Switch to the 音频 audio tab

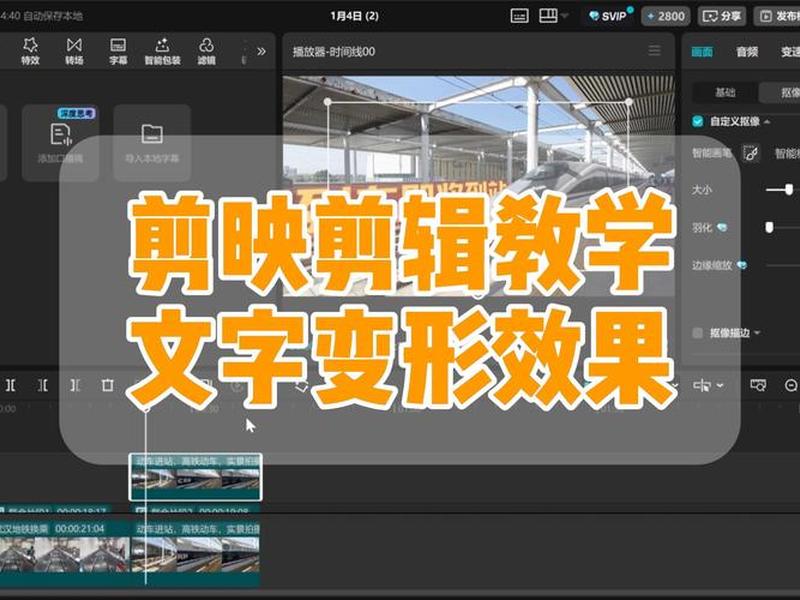[x=747, y=52]
